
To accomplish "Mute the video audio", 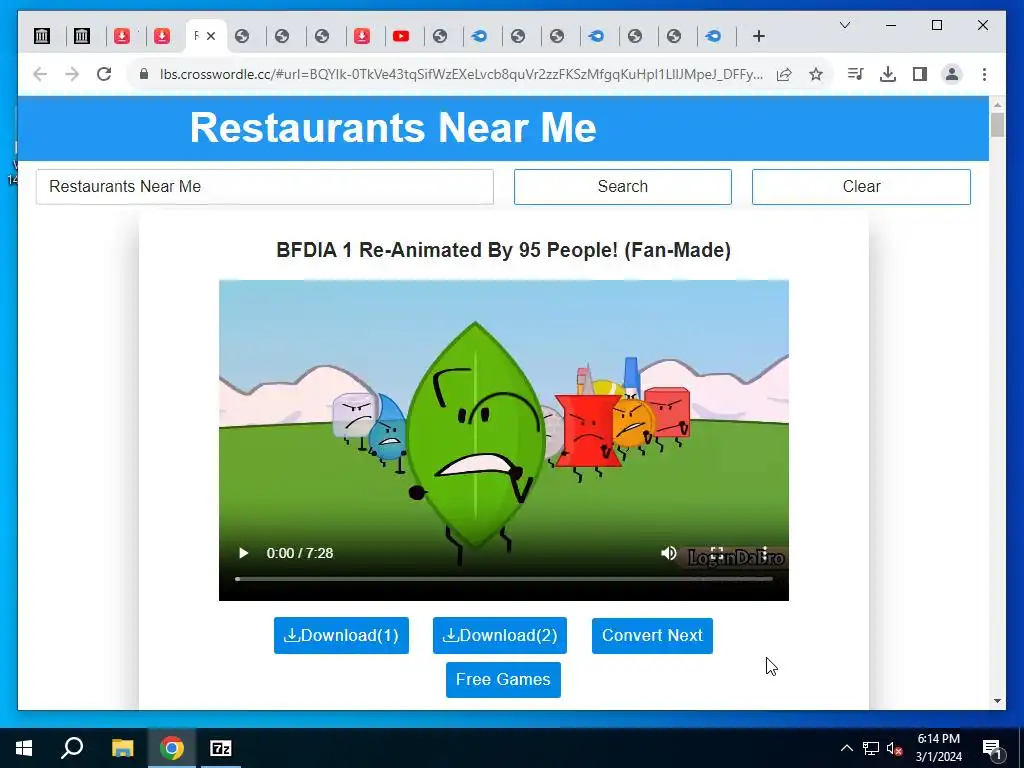I will 668,553.
